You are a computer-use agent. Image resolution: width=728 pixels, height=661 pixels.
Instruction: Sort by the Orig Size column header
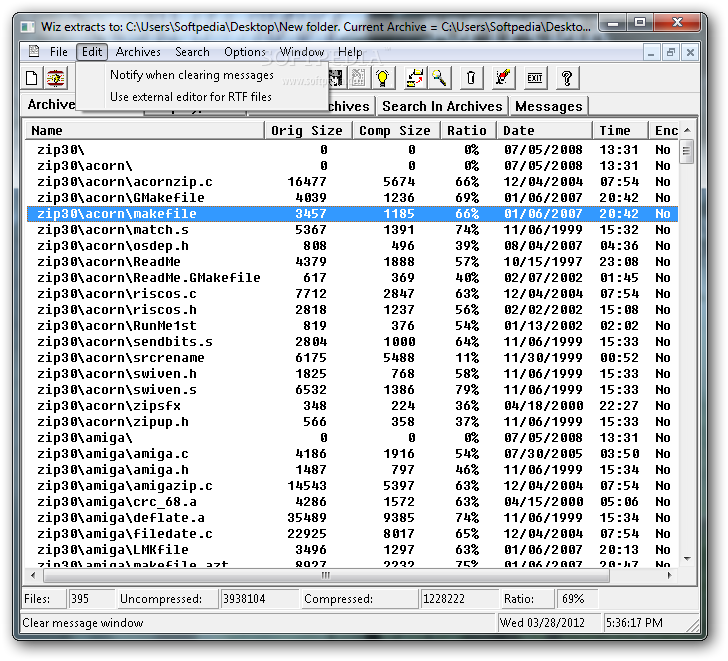click(307, 130)
